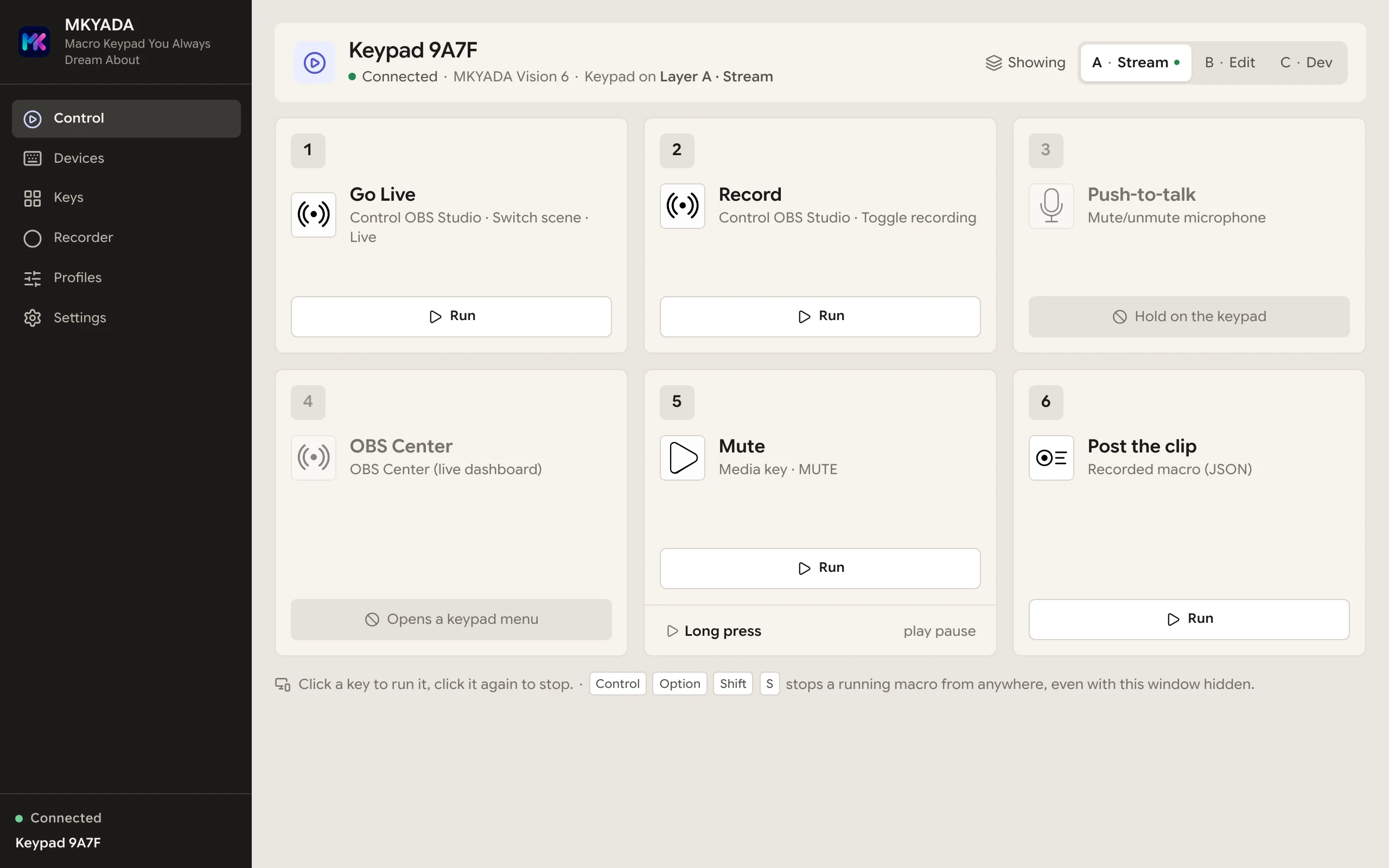Click key number 2 badge
This screenshot has width=1389, height=868.
tap(677, 150)
